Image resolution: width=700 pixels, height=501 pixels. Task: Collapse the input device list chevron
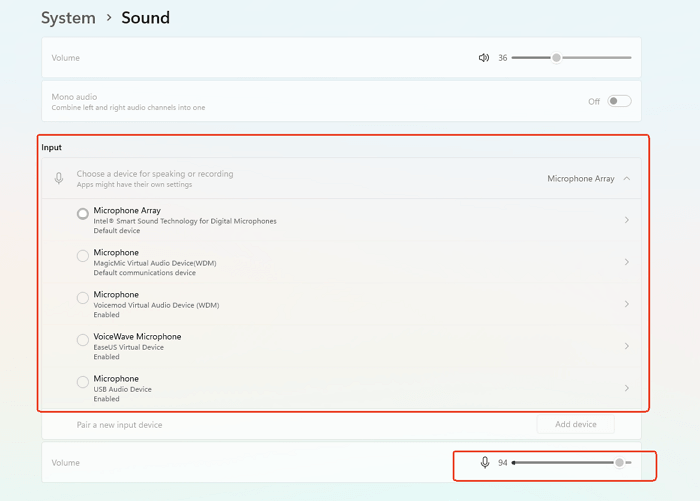coord(626,179)
